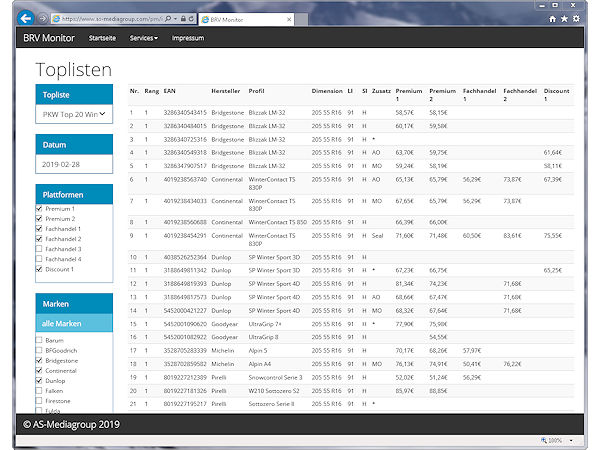
Task: Uncheck the Premium 2 platform checkbox
Action: point(39,218)
